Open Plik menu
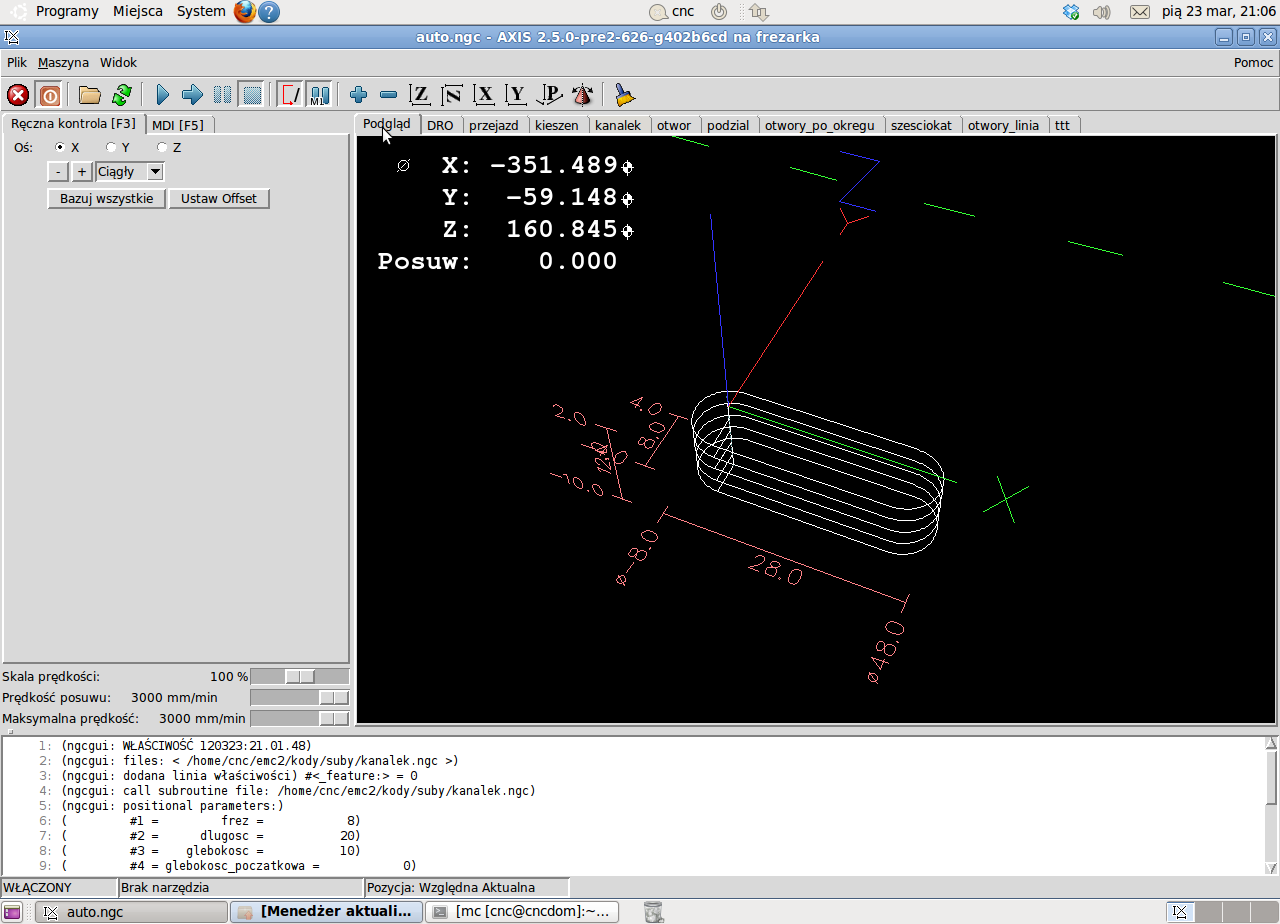This screenshot has width=1280, height=924. coord(17,62)
